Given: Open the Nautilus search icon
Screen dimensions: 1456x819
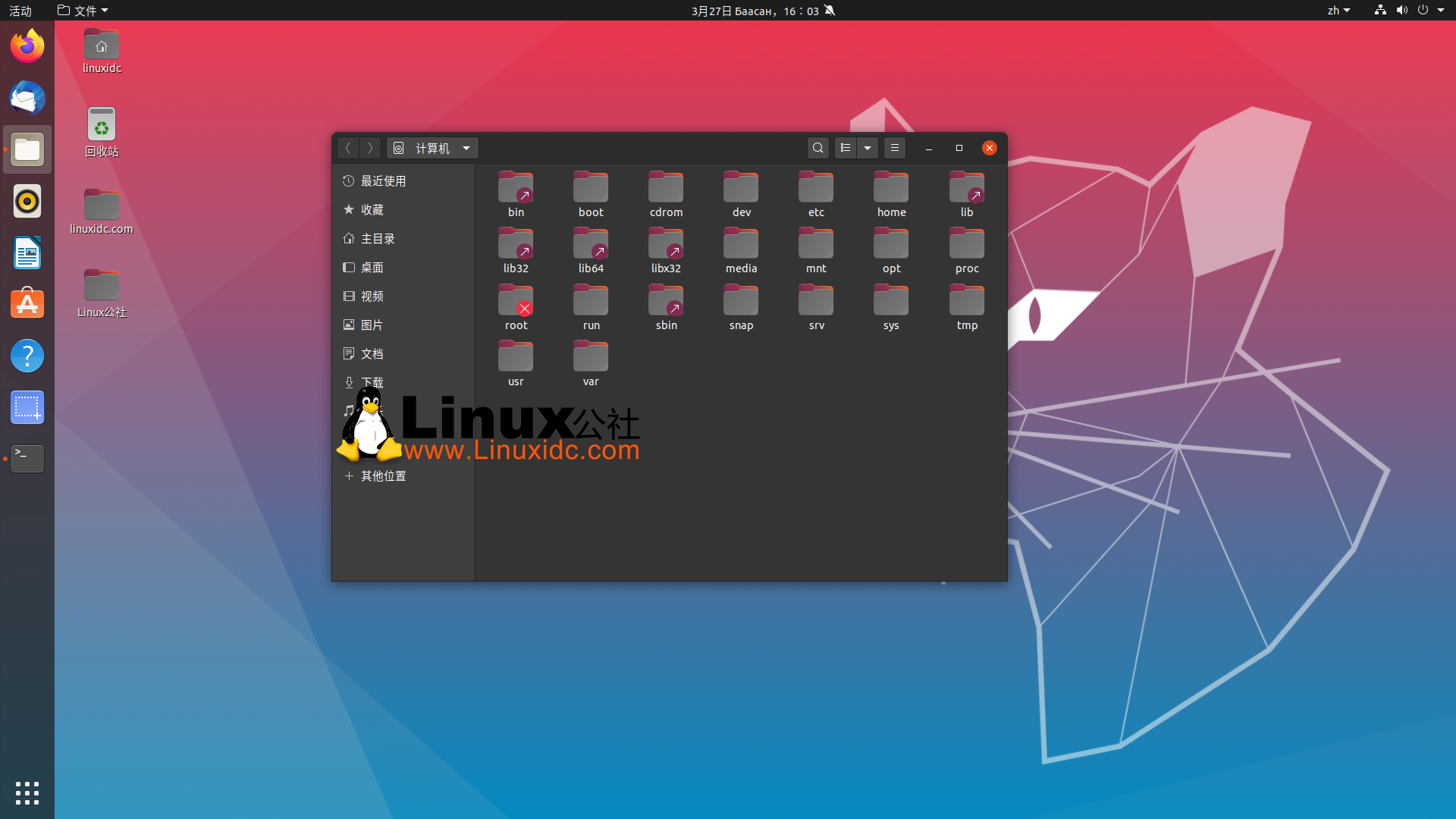Looking at the screenshot, I should [818, 148].
